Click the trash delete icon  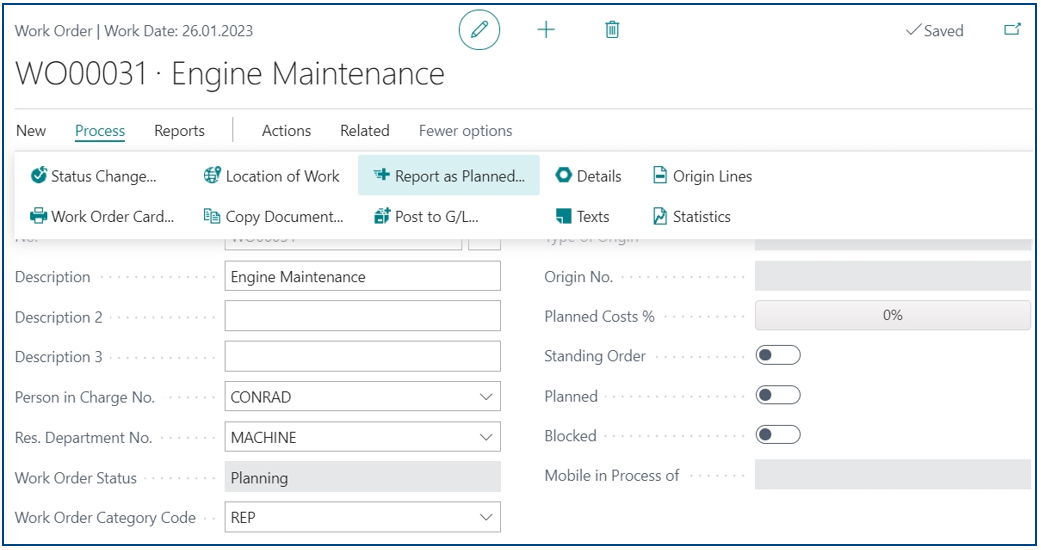pos(612,30)
